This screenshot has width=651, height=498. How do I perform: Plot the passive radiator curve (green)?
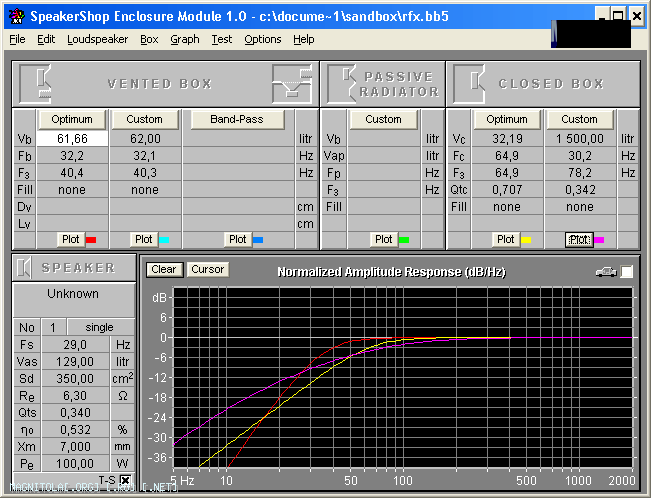click(383, 240)
